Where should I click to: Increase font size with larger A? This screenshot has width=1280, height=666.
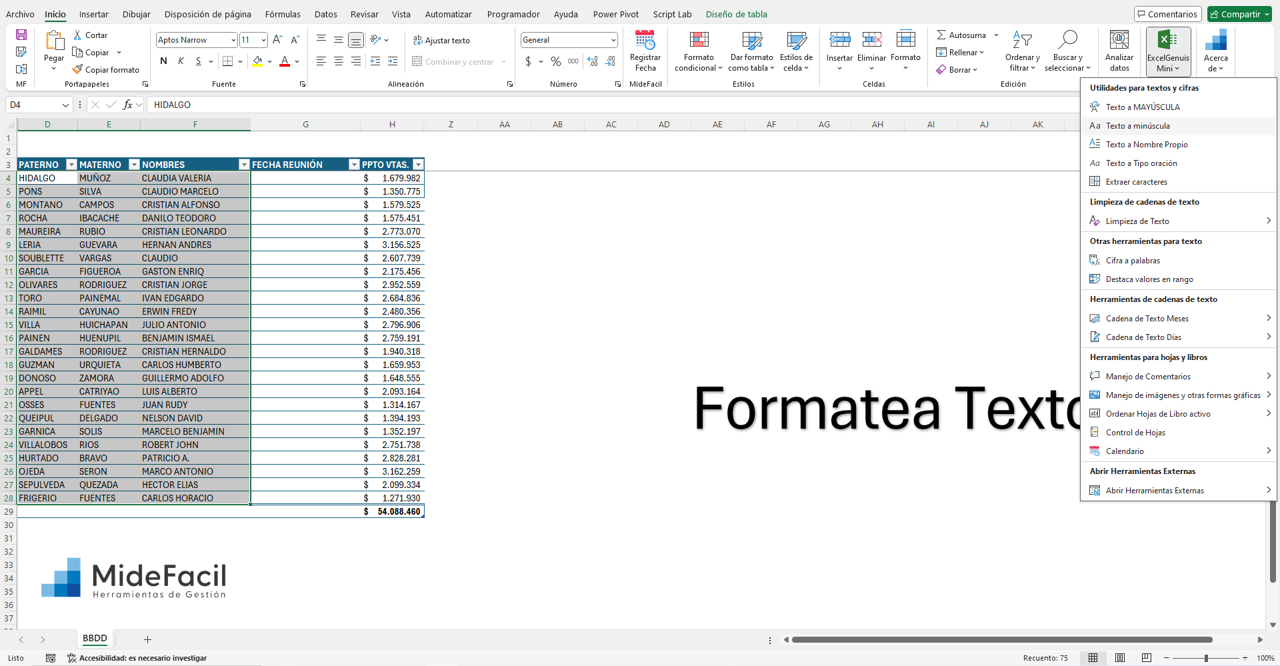tap(278, 40)
